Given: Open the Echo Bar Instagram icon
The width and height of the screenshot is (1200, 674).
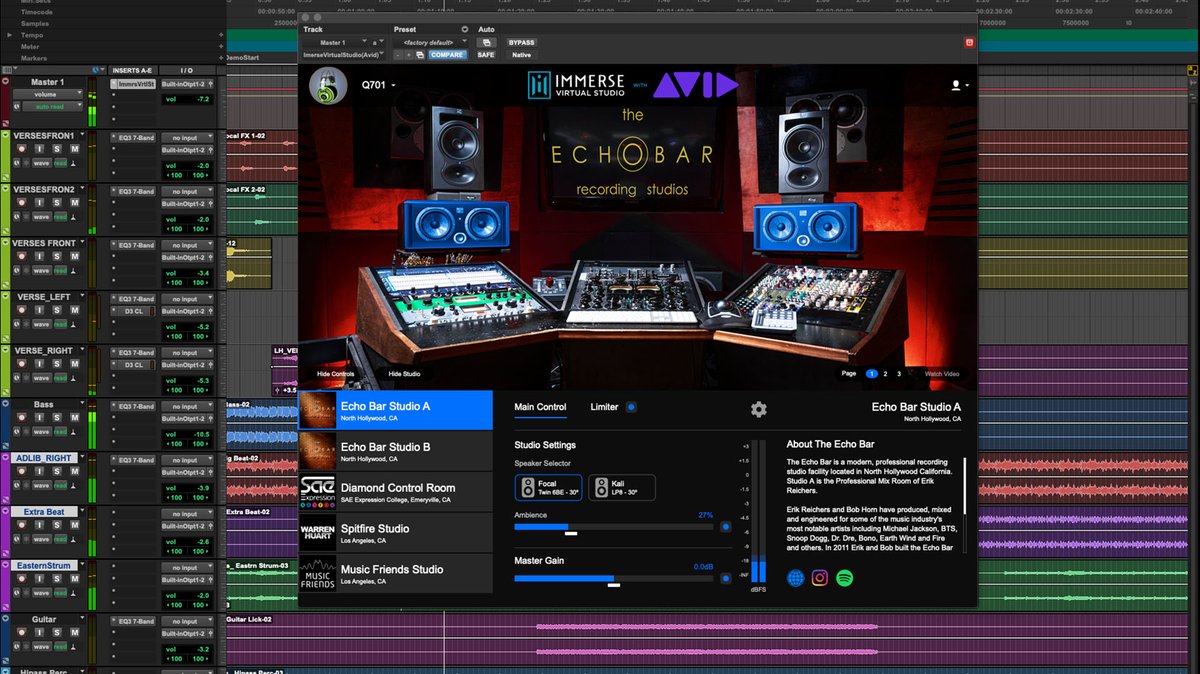Looking at the screenshot, I should coord(820,578).
